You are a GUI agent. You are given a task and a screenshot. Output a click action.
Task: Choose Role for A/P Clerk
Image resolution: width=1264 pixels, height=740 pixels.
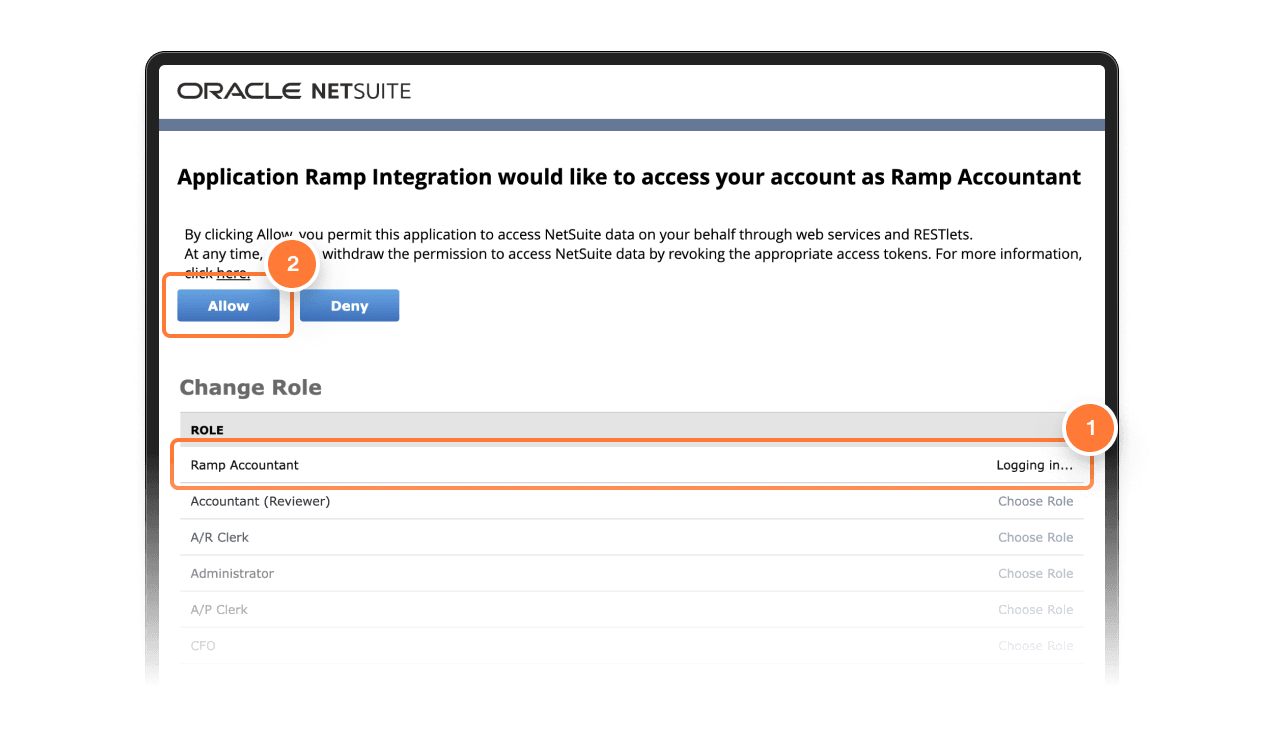coord(1035,609)
